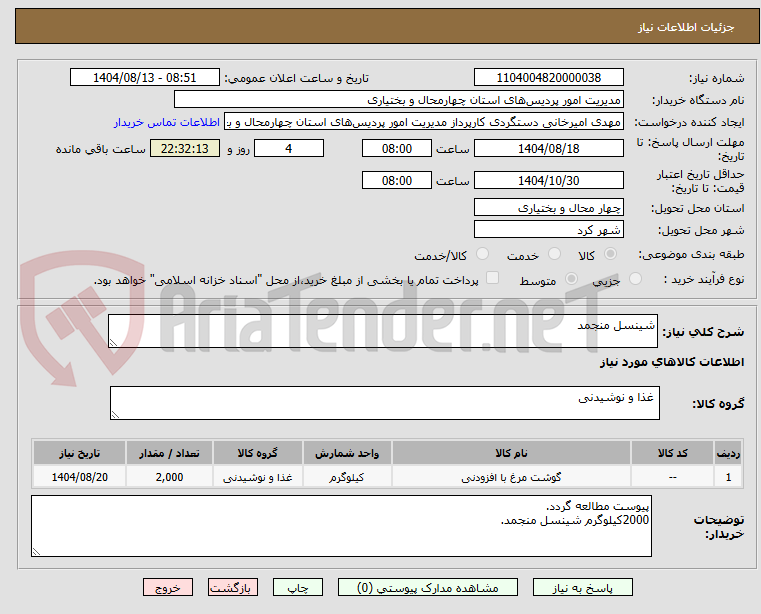Click the response deadline 08:00 time field
Viewport: 761px width, 614px height.
397,149
